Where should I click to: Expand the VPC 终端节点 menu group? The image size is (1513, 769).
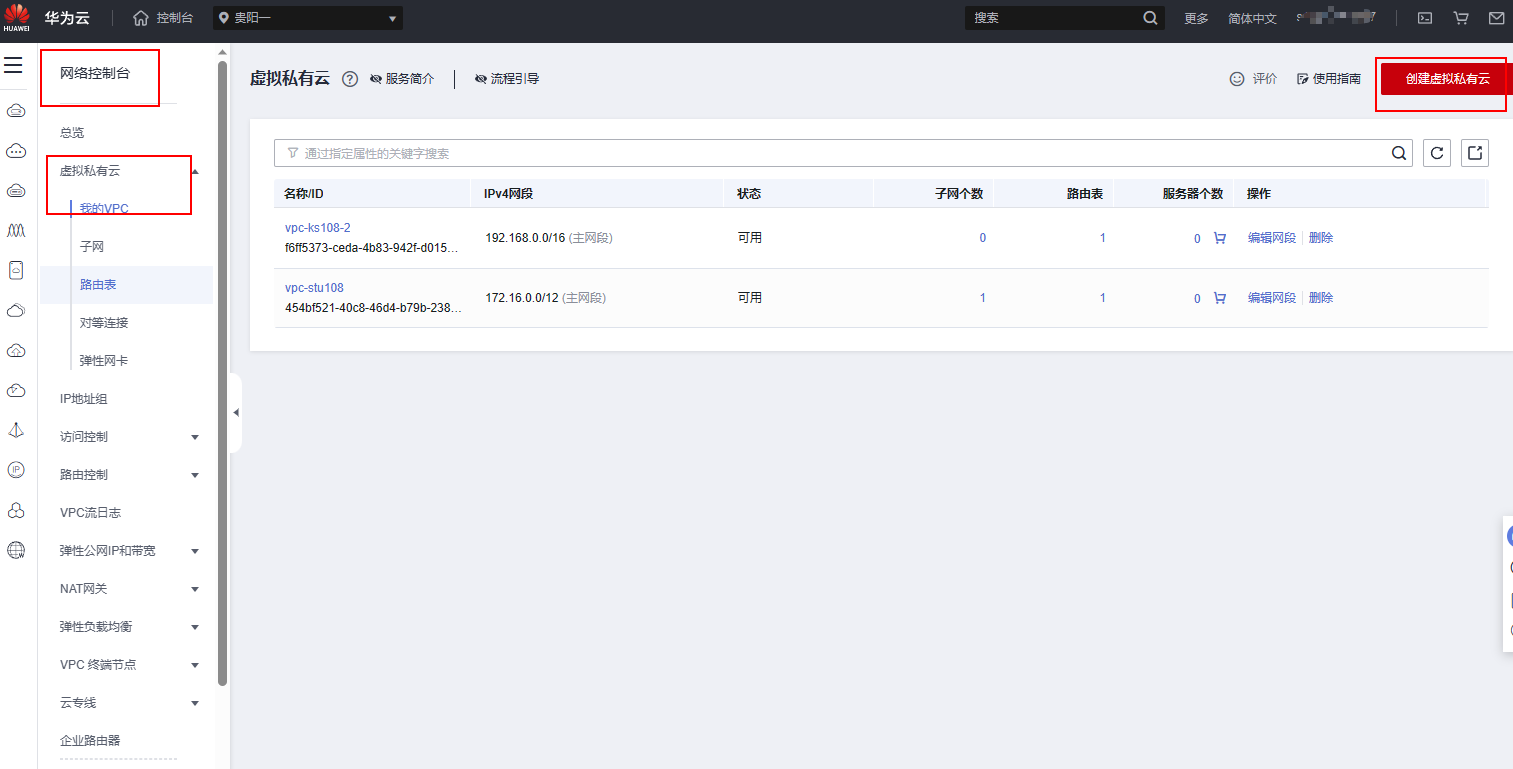click(x=195, y=665)
